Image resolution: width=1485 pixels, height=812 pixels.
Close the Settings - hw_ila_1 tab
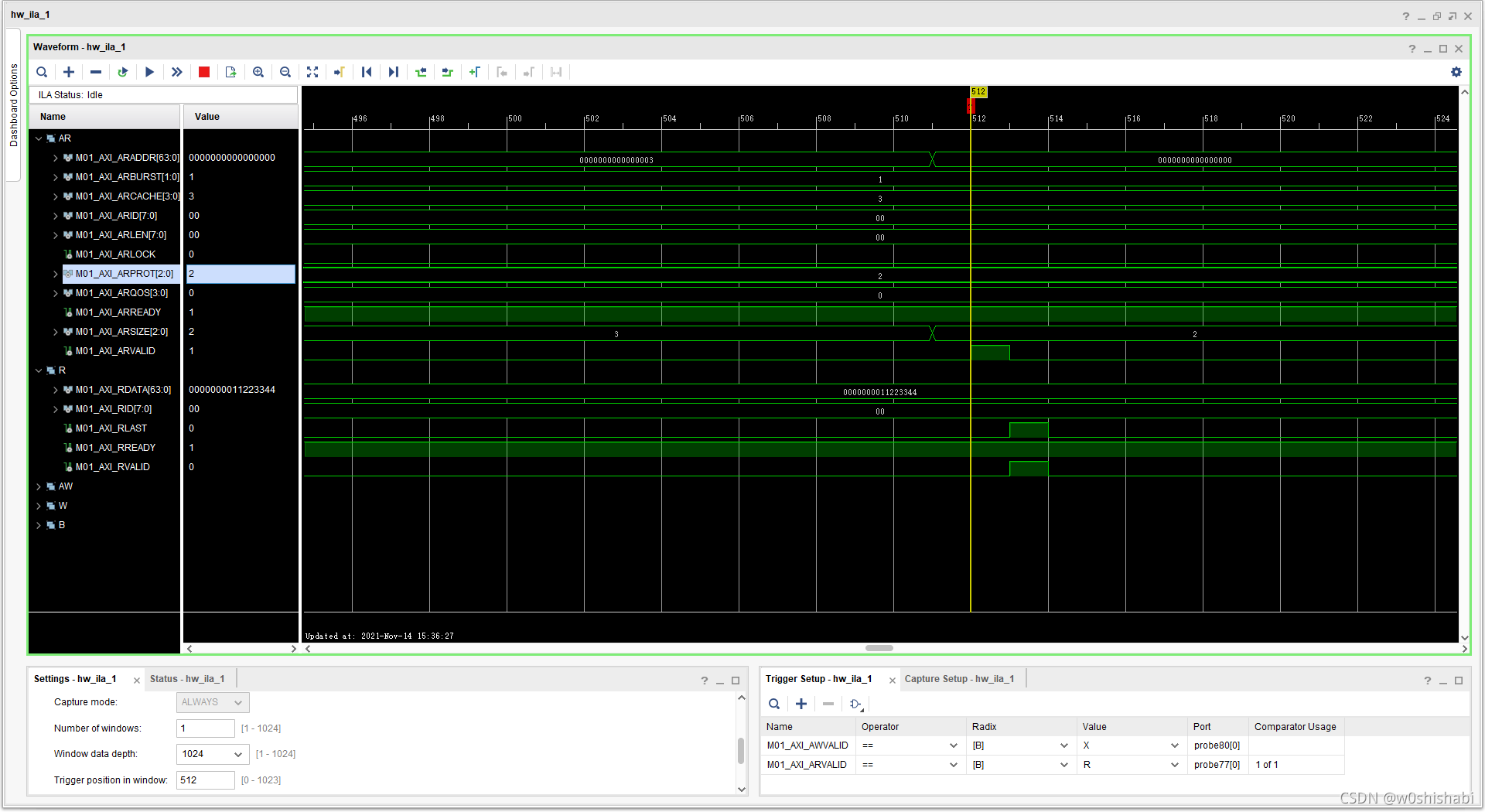click(x=137, y=681)
